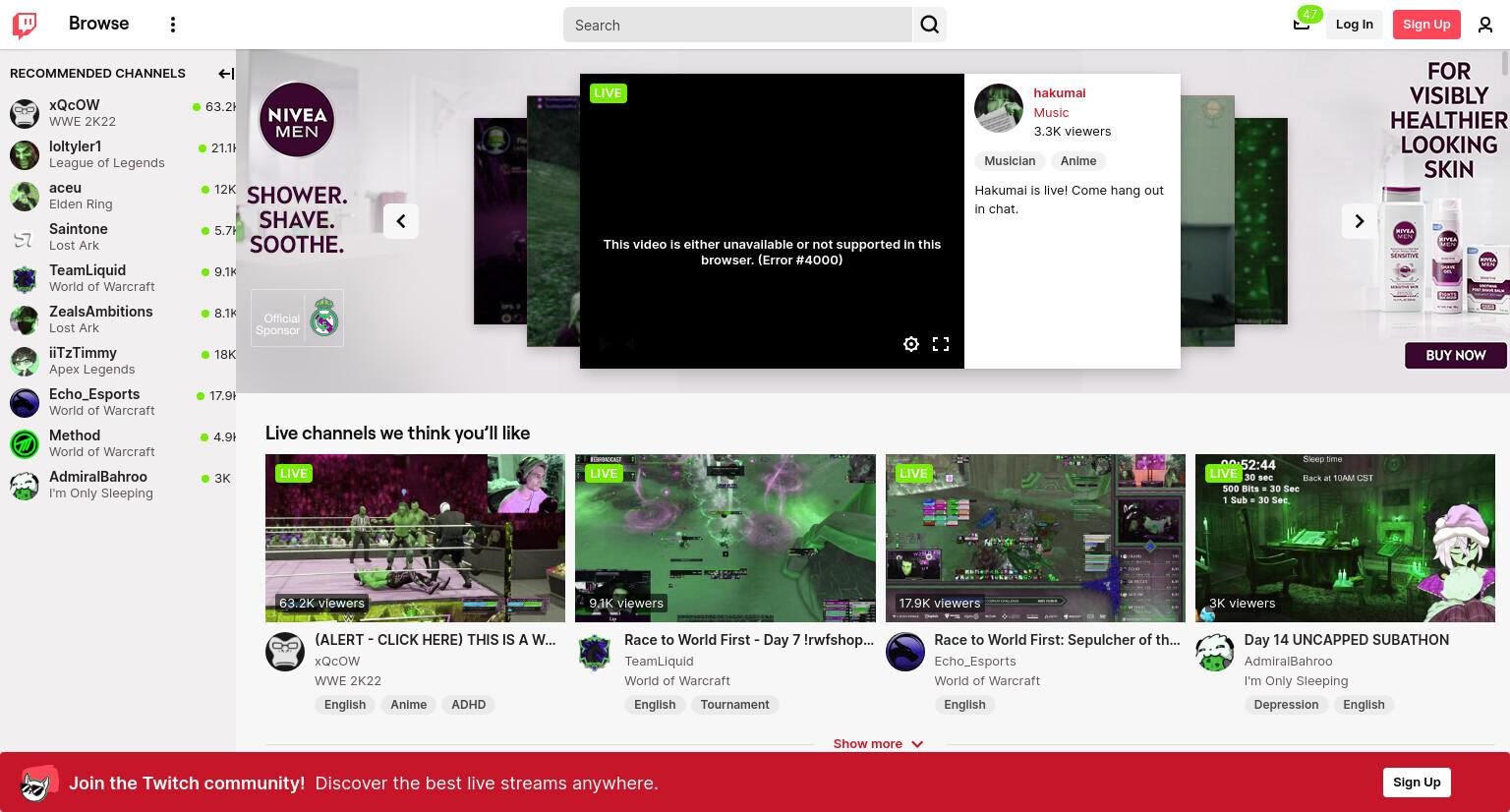Click the Log In button
This screenshot has height=812, width=1510.
(x=1354, y=25)
